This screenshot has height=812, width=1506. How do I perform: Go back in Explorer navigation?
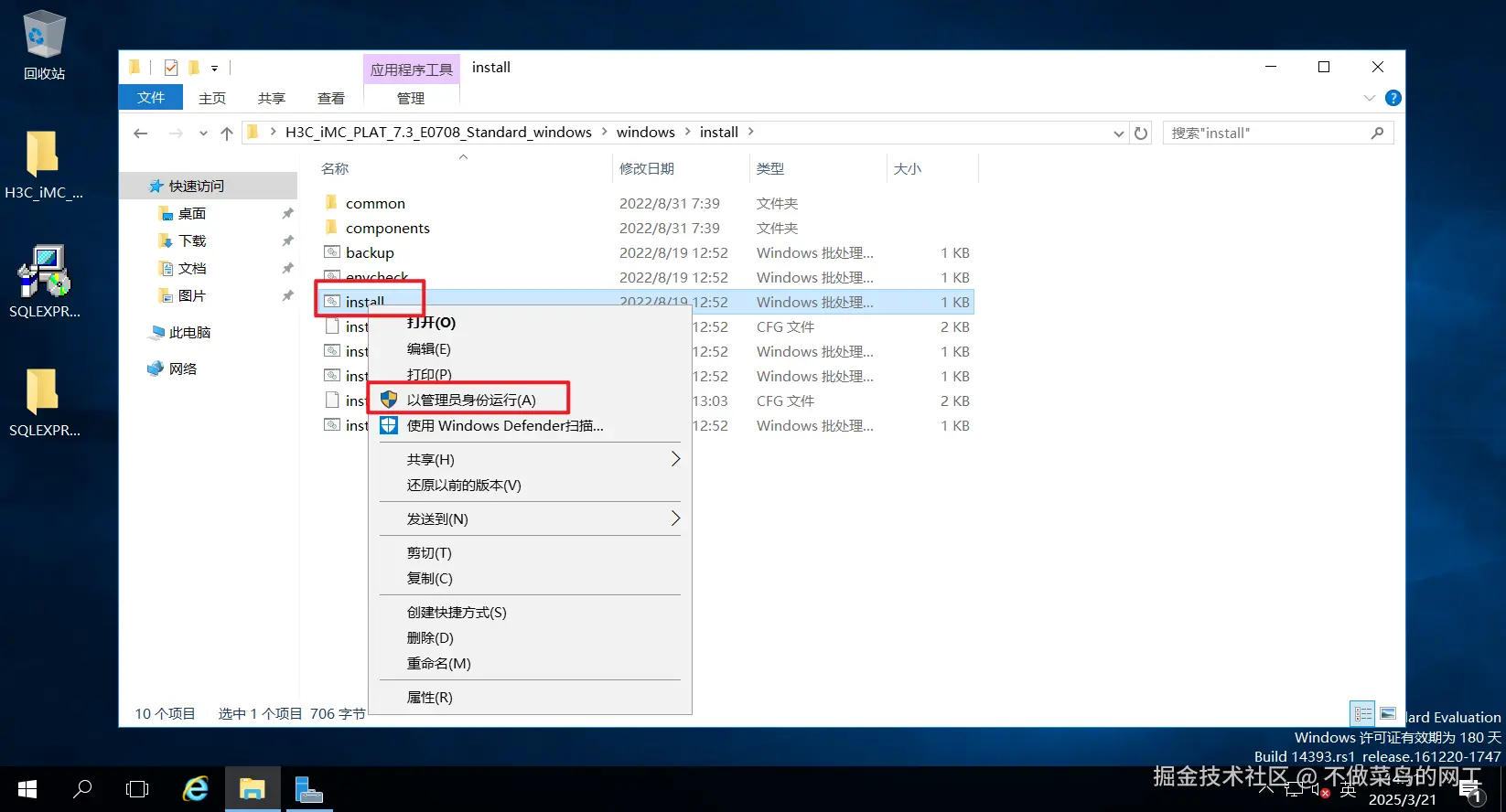tap(140, 134)
